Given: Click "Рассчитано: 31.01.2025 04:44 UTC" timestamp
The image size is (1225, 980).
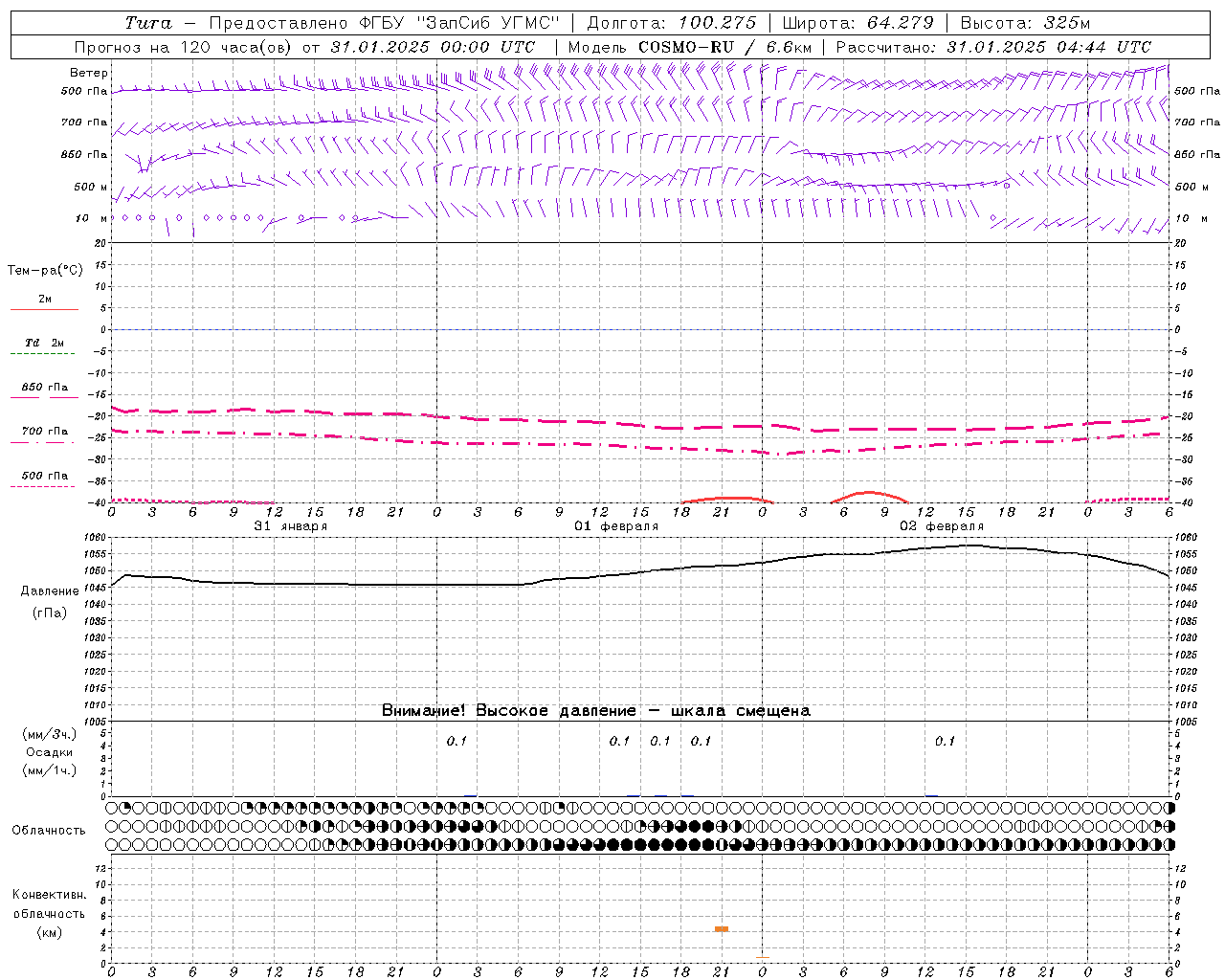Looking at the screenshot, I should tap(993, 47).
